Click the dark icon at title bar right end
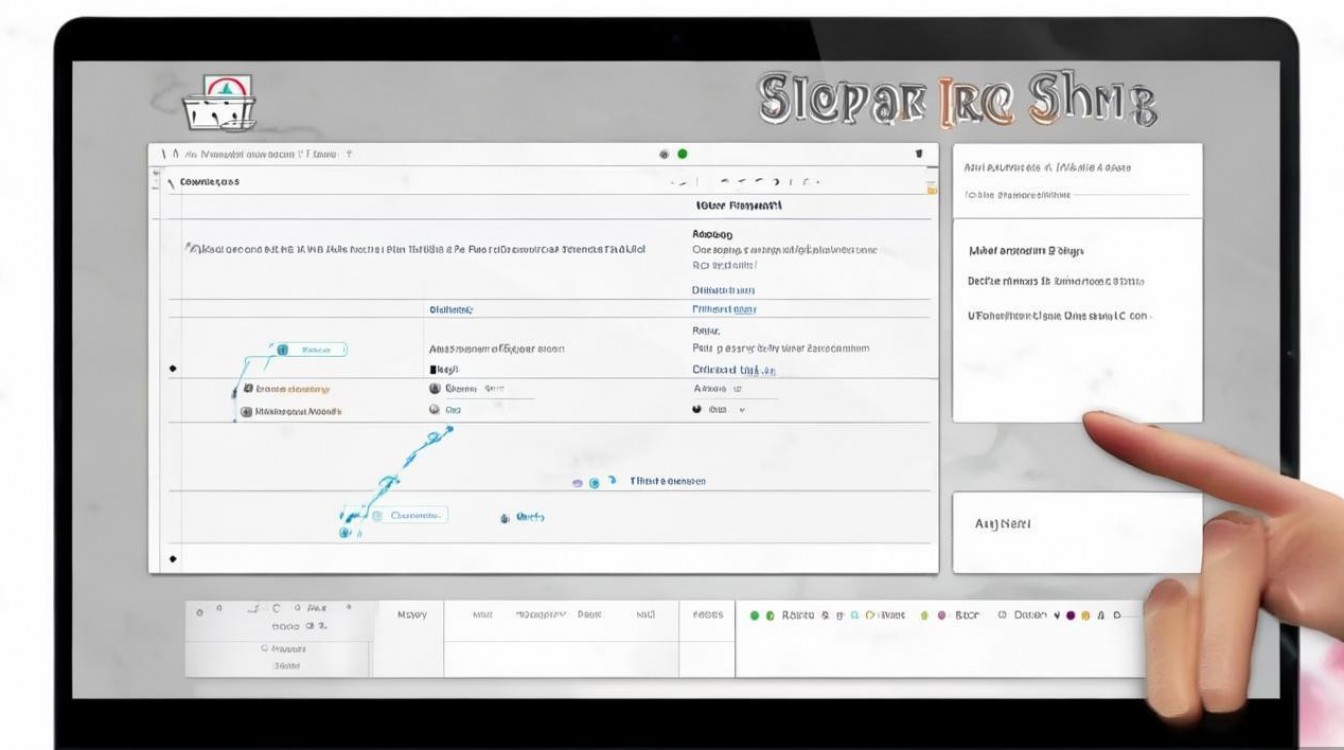The width and height of the screenshot is (1344, 750). 919,154
